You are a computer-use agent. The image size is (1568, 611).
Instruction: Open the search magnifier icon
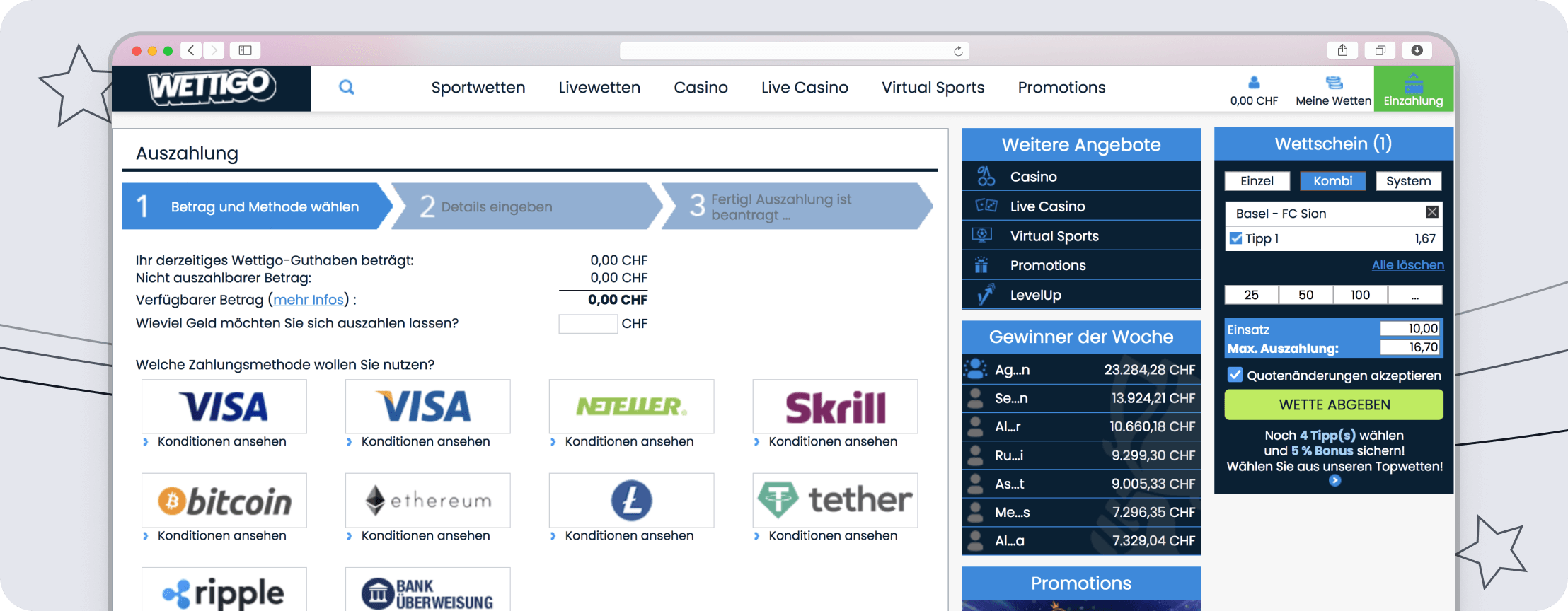[x=346, y=87]
